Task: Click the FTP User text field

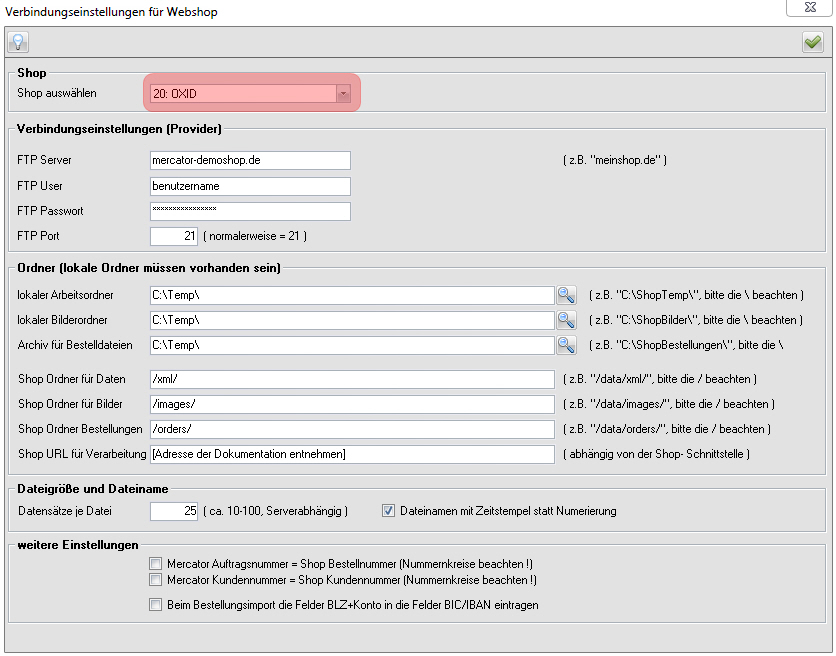Action: tap(250, 186)
